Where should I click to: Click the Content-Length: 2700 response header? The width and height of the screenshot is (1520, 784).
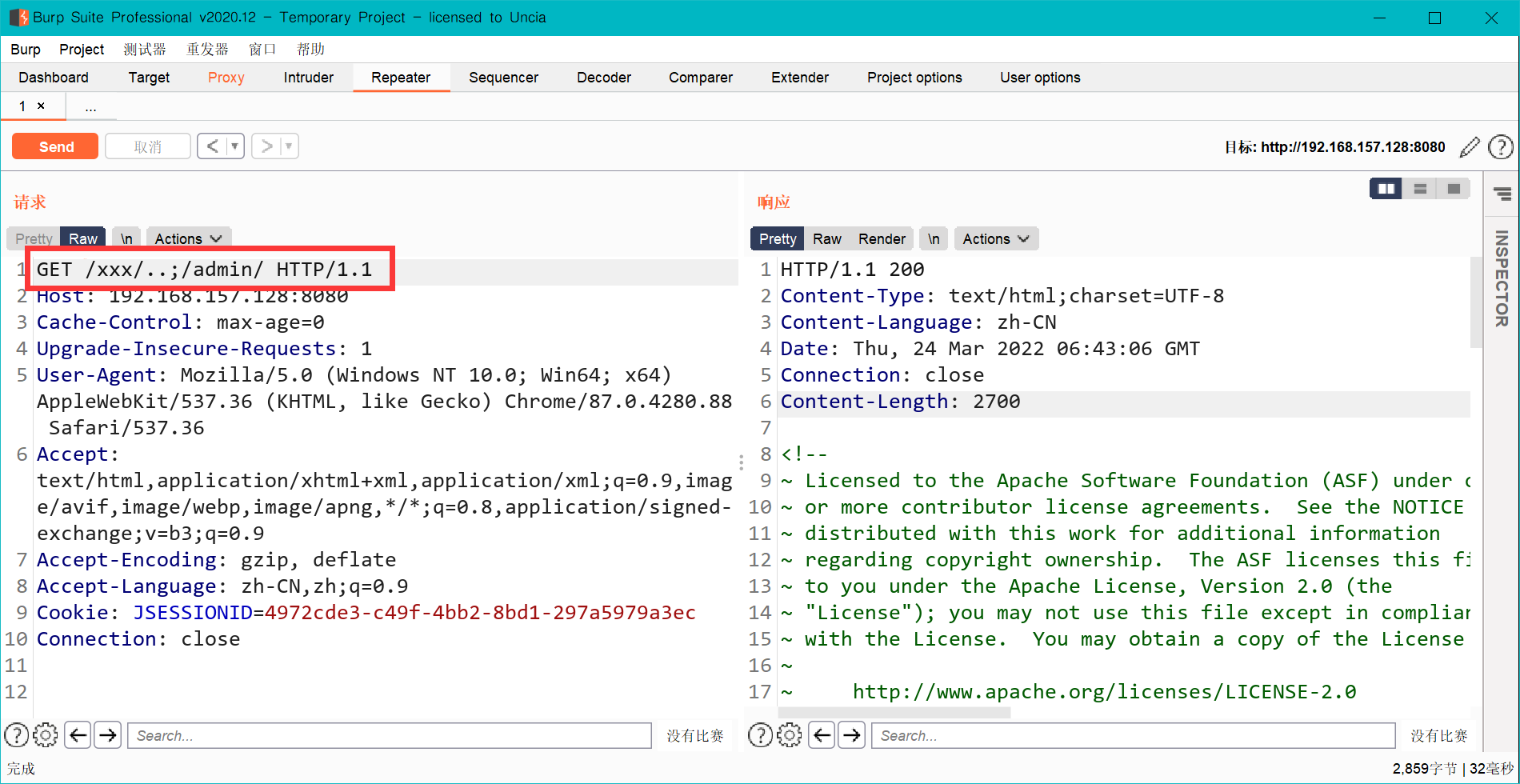(x=900, y=402)
